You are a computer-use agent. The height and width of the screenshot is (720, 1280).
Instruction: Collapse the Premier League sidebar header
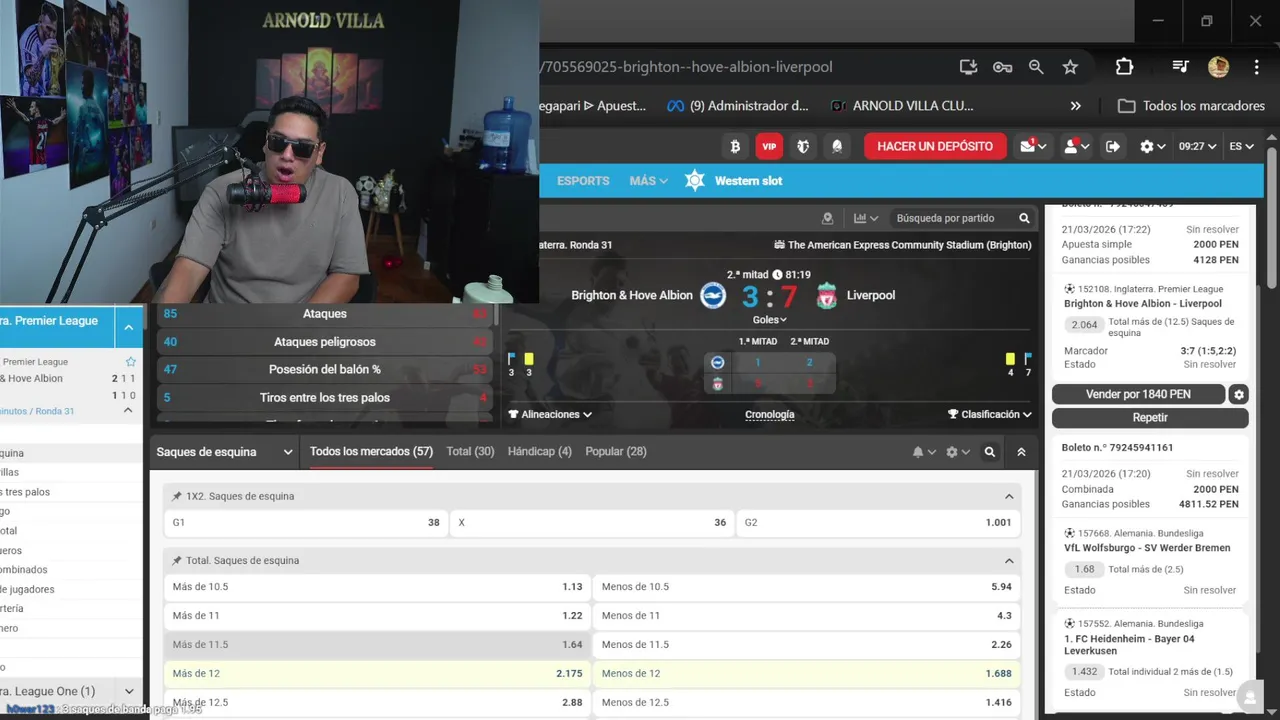(128, 327)
